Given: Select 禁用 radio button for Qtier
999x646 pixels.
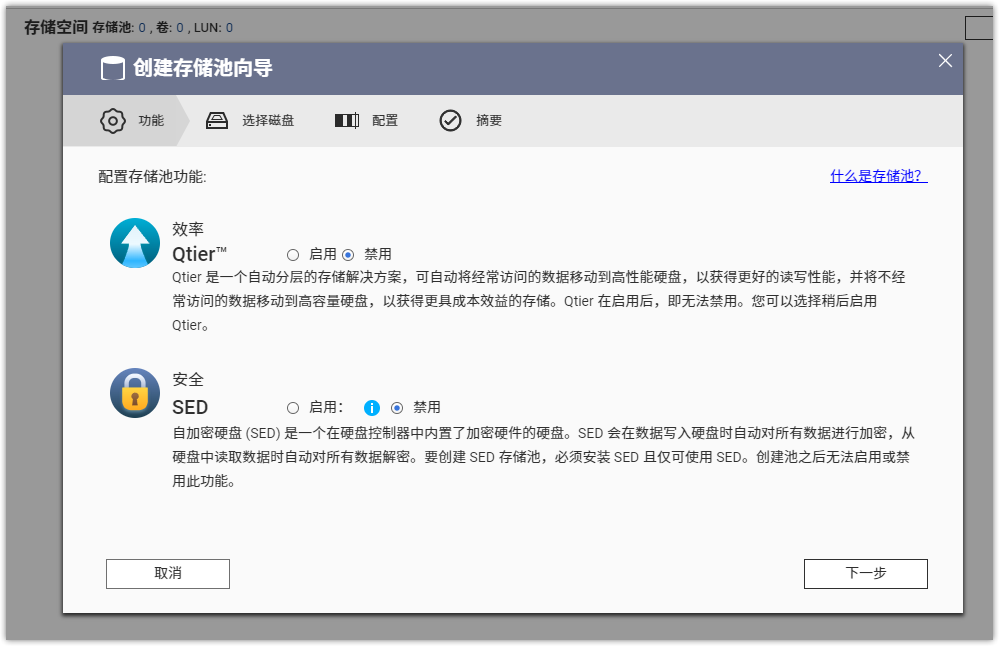Looking at the screenshot, I should (348, 255).
